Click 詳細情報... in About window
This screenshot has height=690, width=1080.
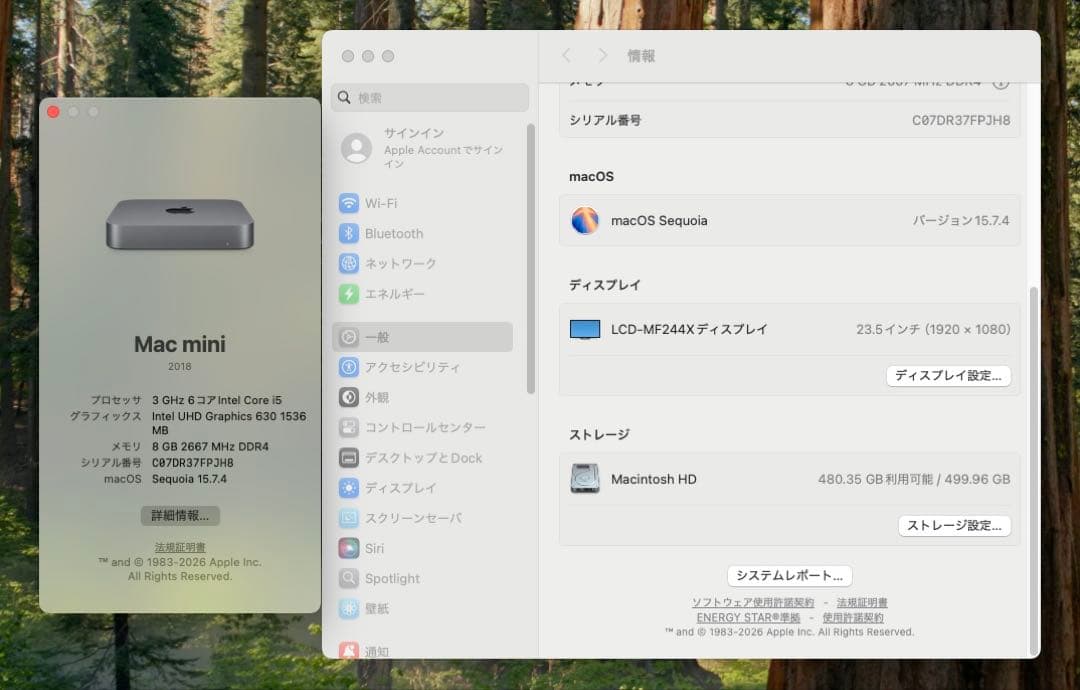pyautogui.click(x=180, y=516)
